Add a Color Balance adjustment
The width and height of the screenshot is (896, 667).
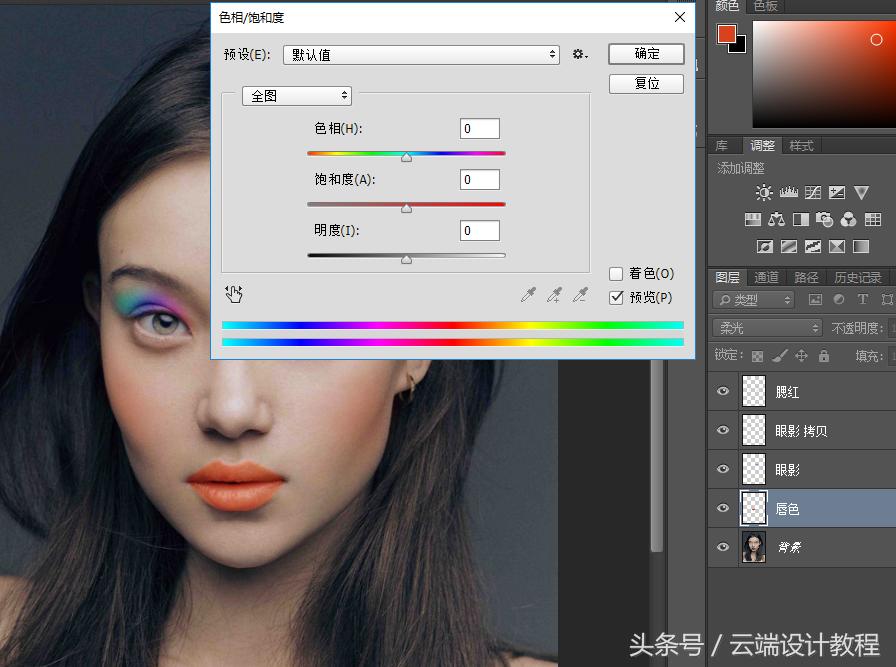pyautogui.click(x=776, y=219)
